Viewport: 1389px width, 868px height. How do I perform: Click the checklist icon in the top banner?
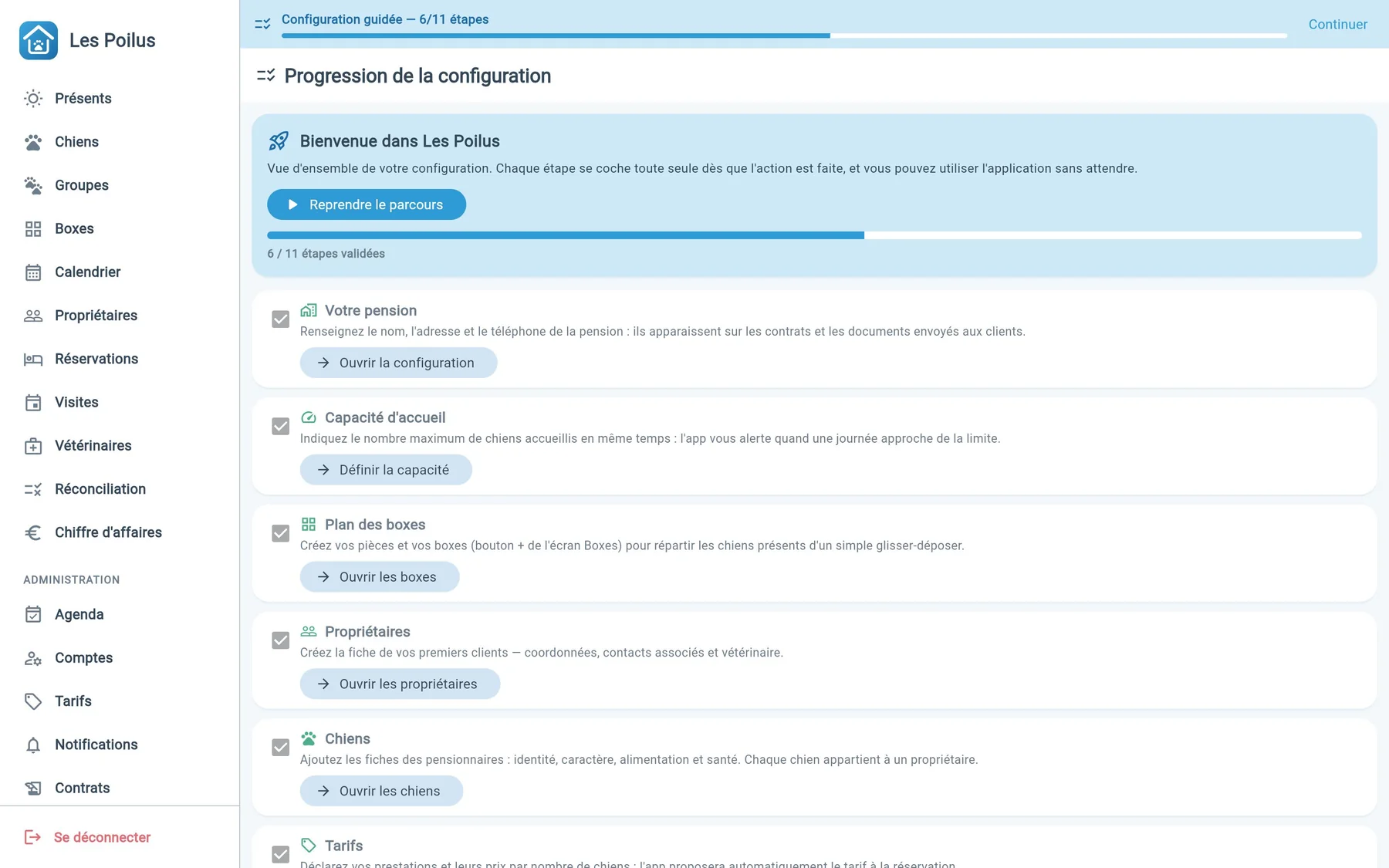tap(262, 24)
